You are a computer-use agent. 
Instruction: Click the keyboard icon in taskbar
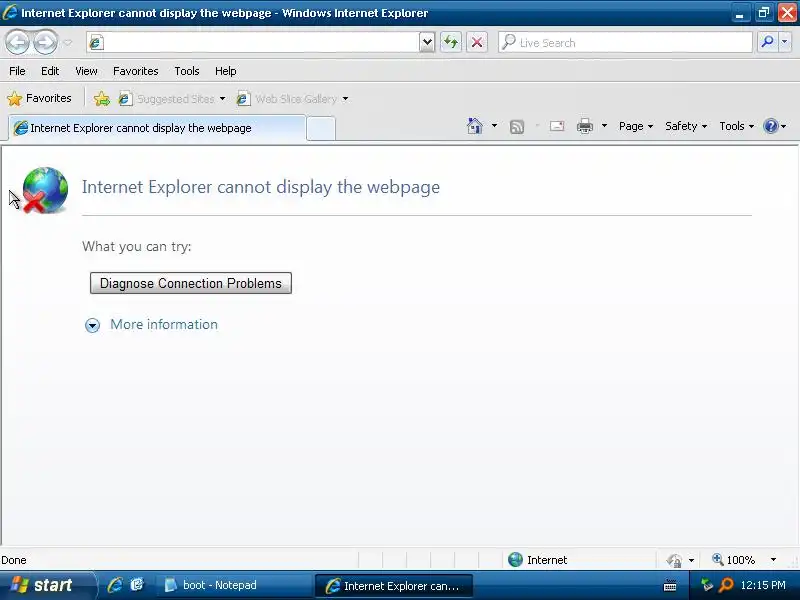tap(670, 586)
